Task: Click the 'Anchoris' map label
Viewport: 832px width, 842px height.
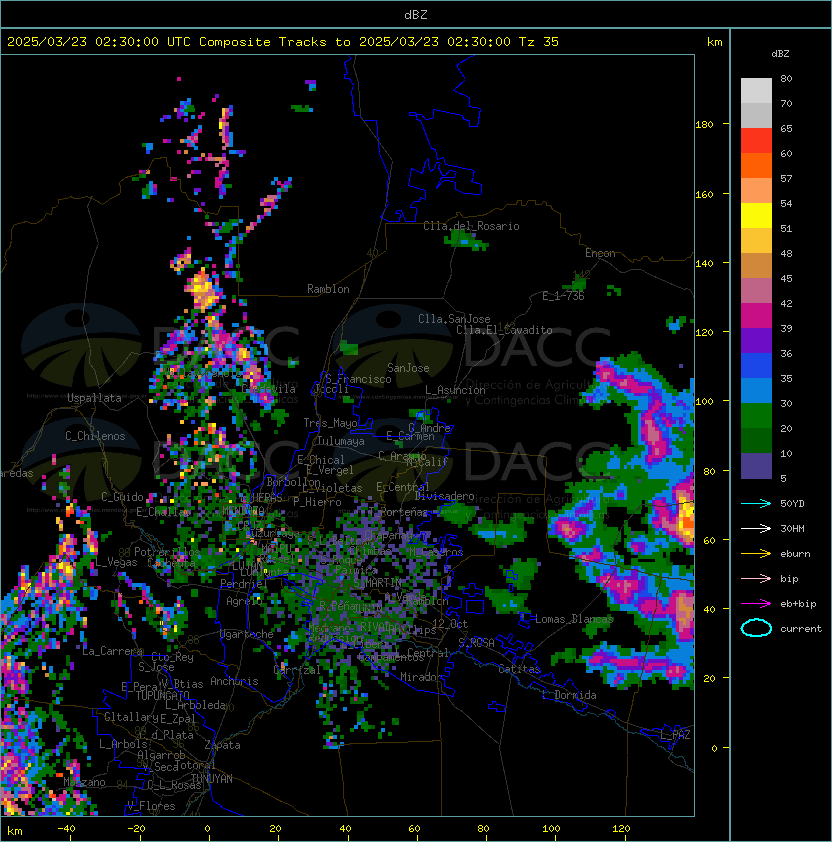Action: coord(234,681)
